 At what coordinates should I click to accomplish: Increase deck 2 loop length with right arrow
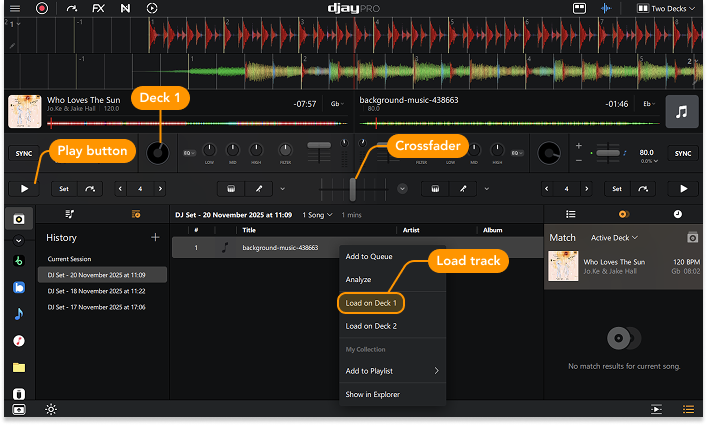point(587,189)
